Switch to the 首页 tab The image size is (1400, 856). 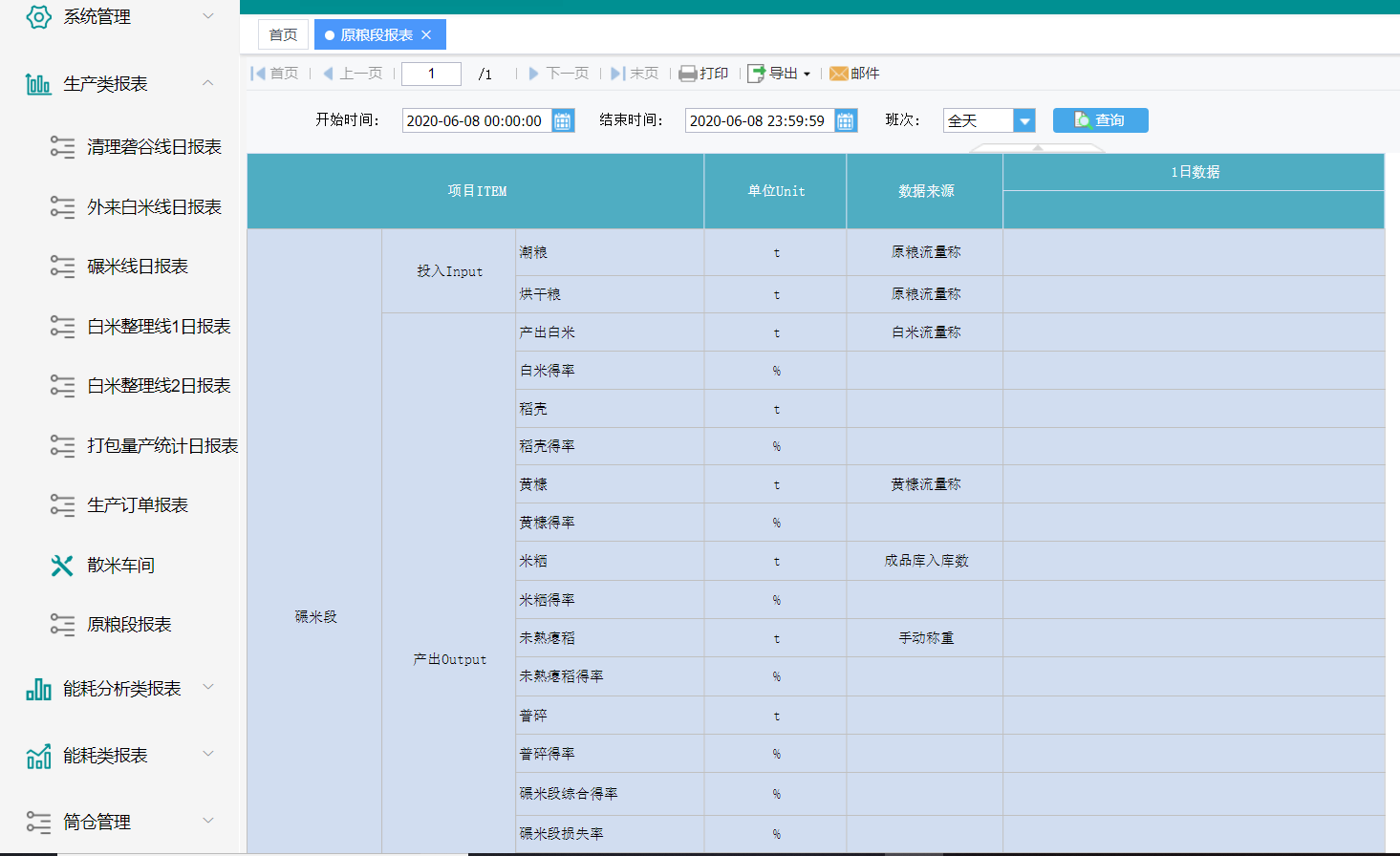pos(283,33)
